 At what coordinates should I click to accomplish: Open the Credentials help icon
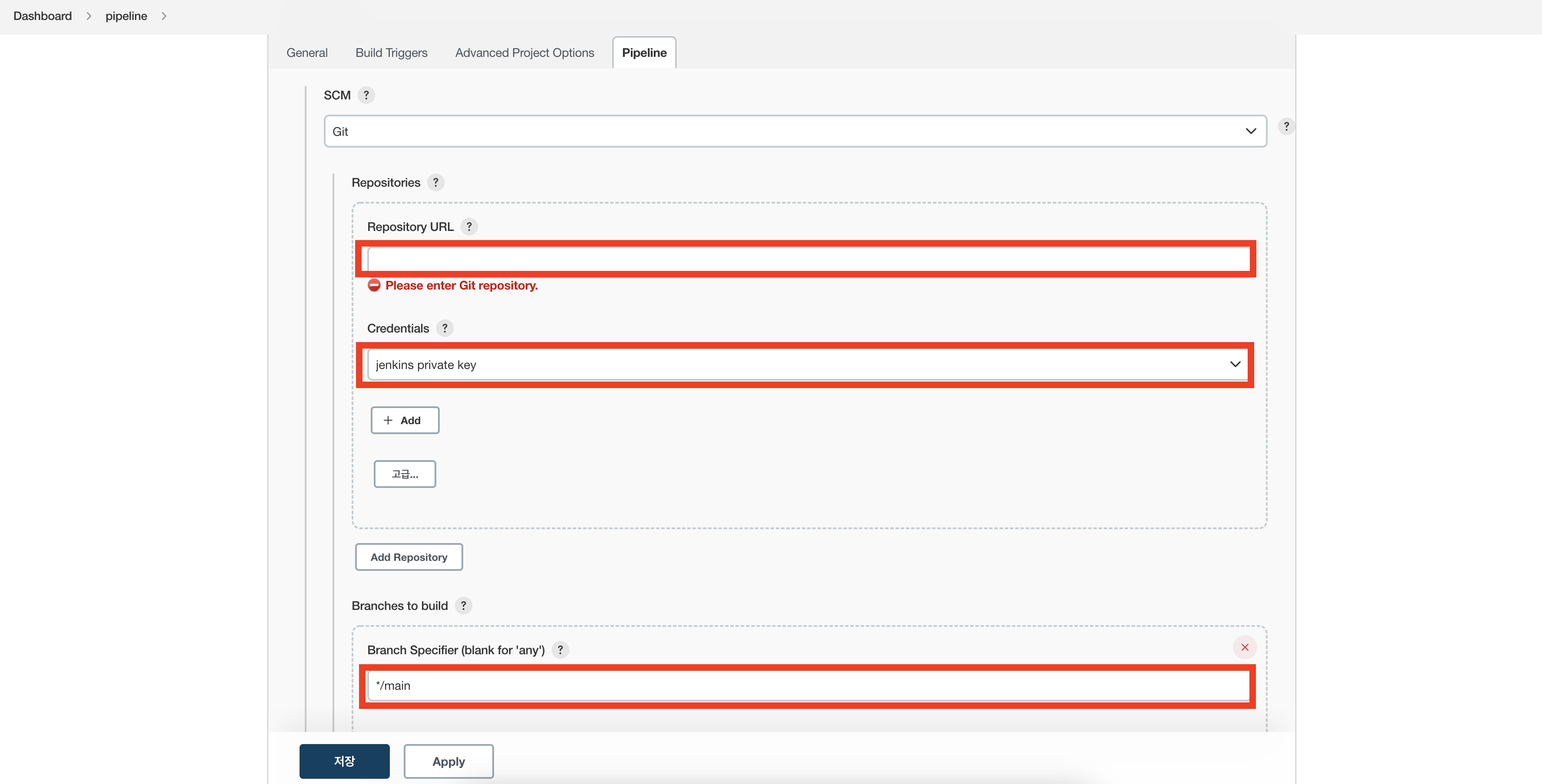(x=444, y=328)
